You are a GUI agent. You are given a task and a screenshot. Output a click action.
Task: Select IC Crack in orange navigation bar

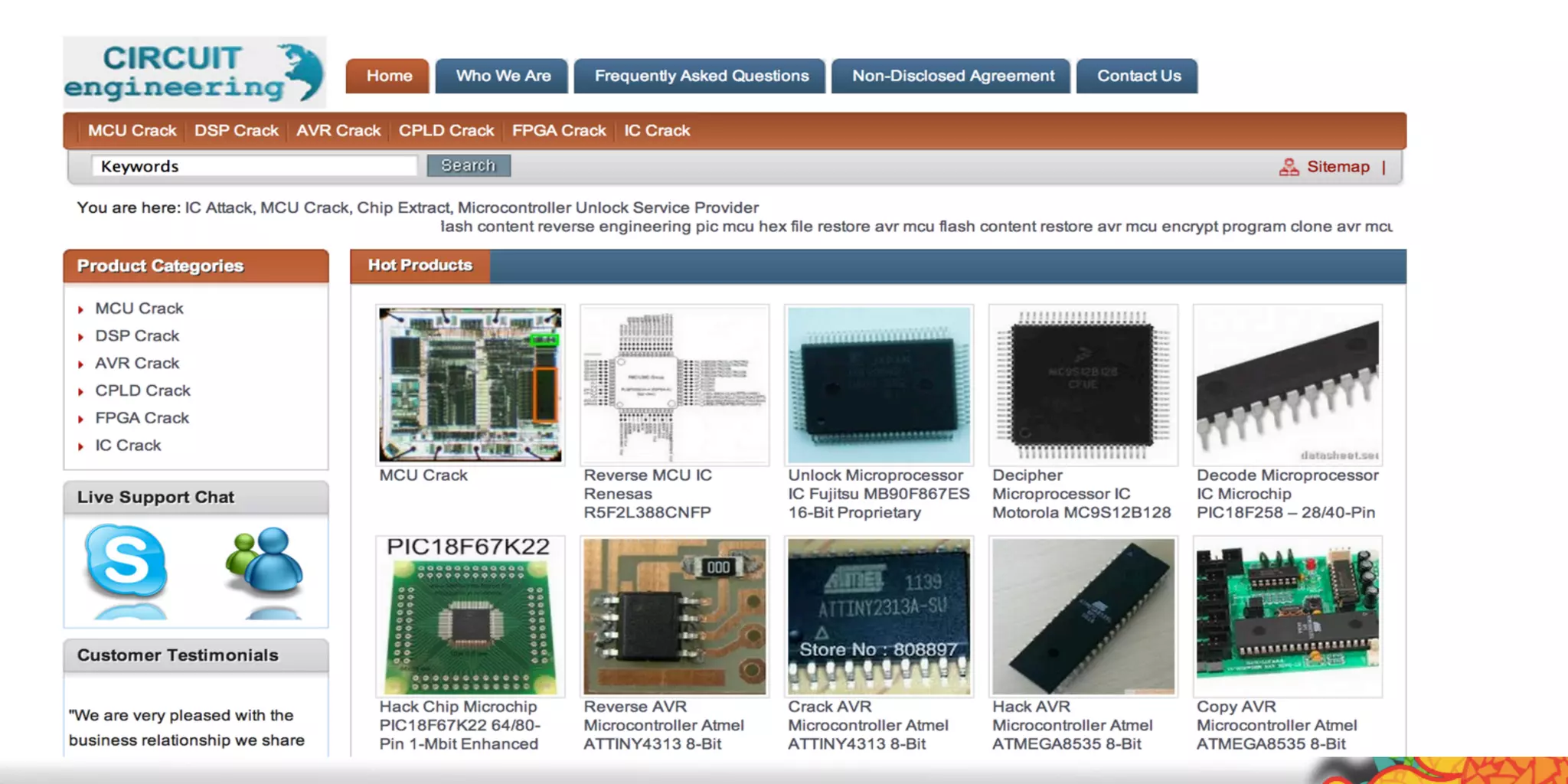657,131
